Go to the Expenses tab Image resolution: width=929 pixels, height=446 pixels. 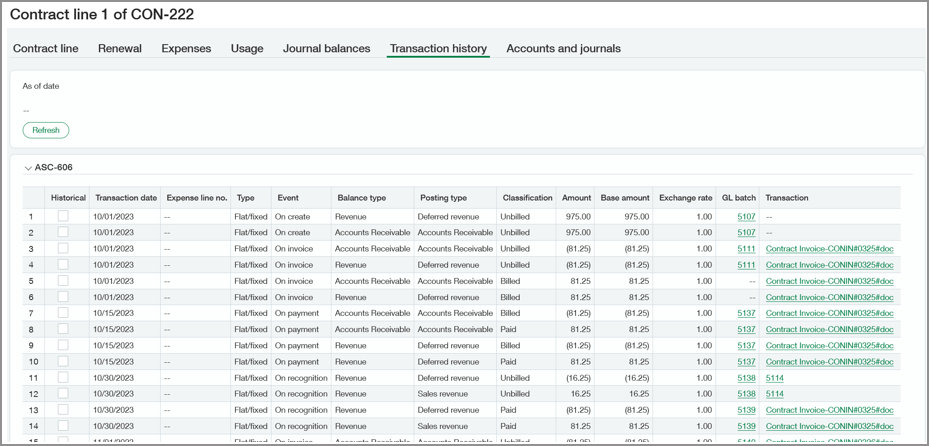tap(186, 48)
